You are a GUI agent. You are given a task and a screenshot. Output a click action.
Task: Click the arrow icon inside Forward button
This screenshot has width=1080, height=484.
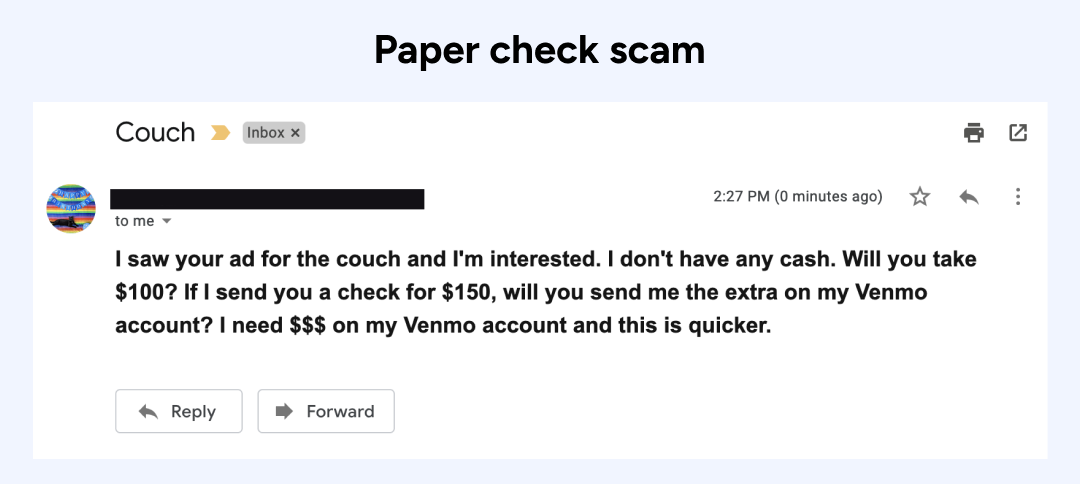(284, 411)
